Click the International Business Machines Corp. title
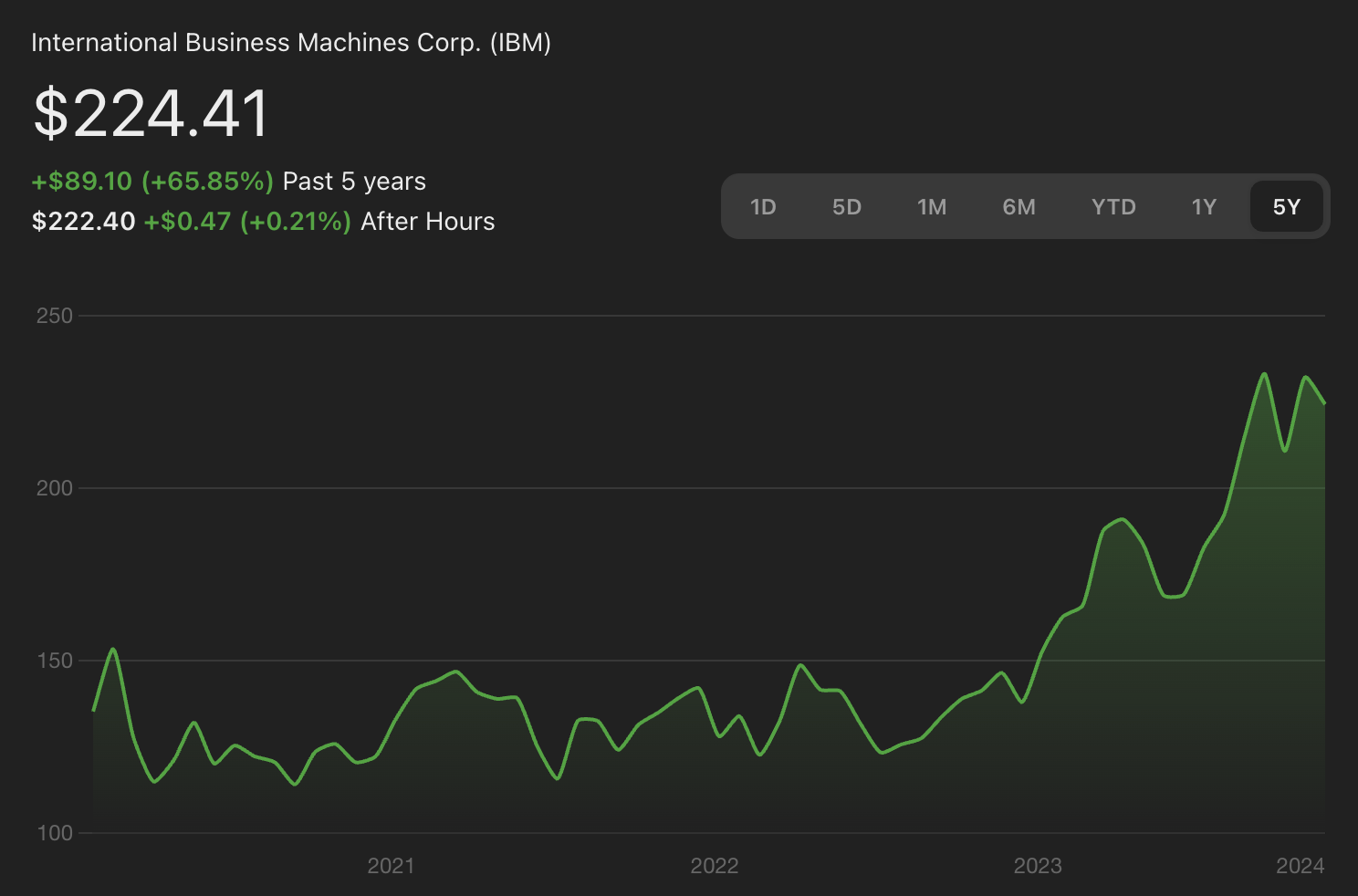This screenshot has width=1358, height=896. 291,43
